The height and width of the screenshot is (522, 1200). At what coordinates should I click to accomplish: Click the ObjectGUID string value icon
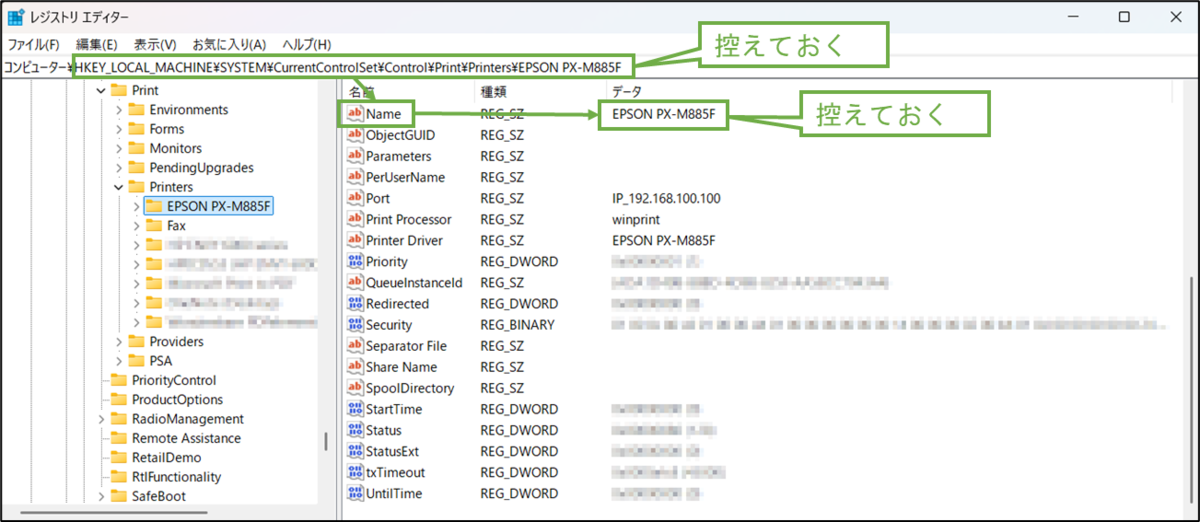coord(355,135)
